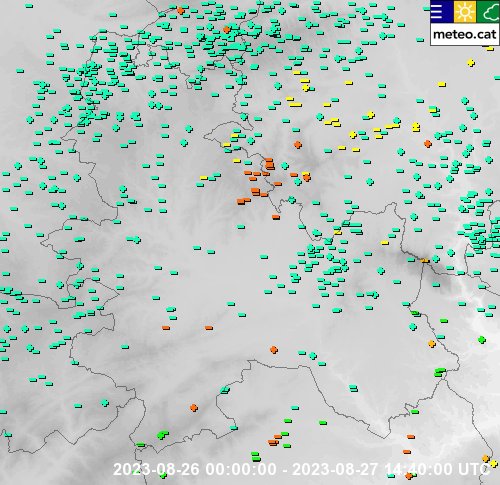500x485 pixels.
Task: Click the end timestamp 2023-08-27 14:40:00 UTC
Action: click(x=392, y=469)
